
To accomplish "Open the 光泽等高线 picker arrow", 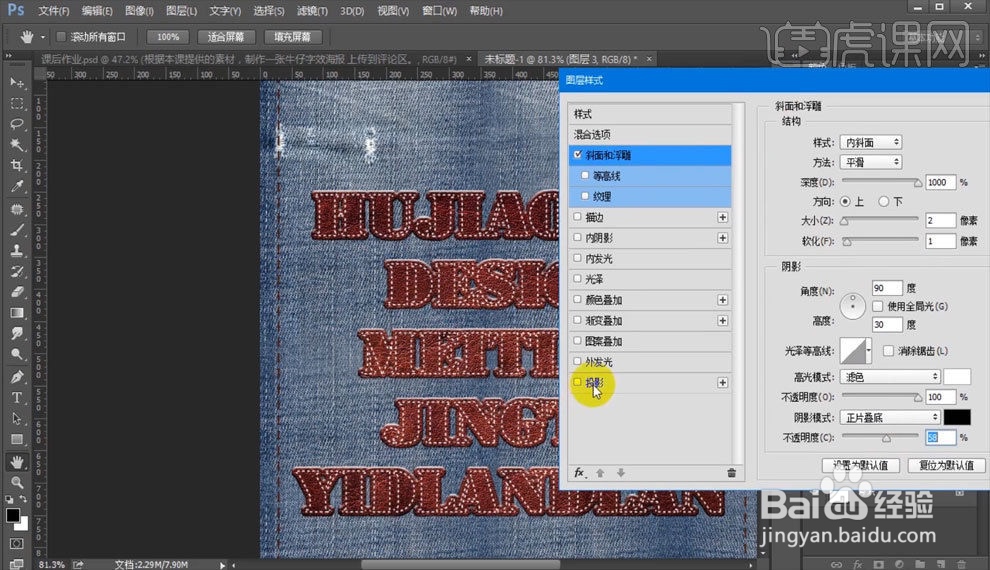I will [x=869, y=350].
